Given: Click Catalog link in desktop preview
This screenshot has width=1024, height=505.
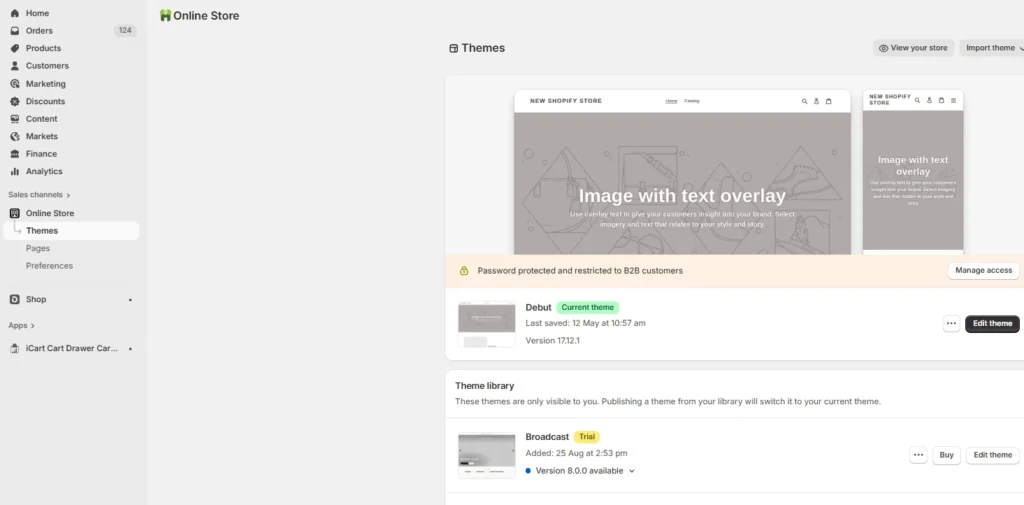Looking at the screenshot, I should click(692, 101).
